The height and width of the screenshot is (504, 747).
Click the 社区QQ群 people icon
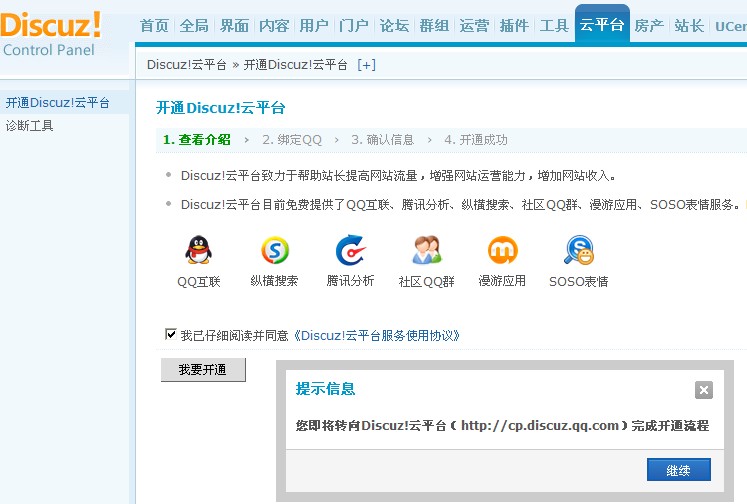click(x=427, y=250)
